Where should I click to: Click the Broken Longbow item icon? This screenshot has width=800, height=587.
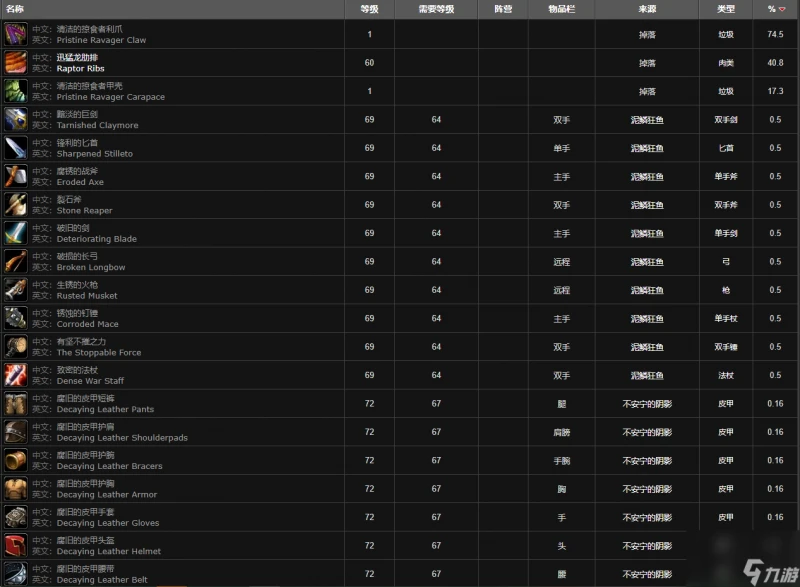tap(15, 262)
